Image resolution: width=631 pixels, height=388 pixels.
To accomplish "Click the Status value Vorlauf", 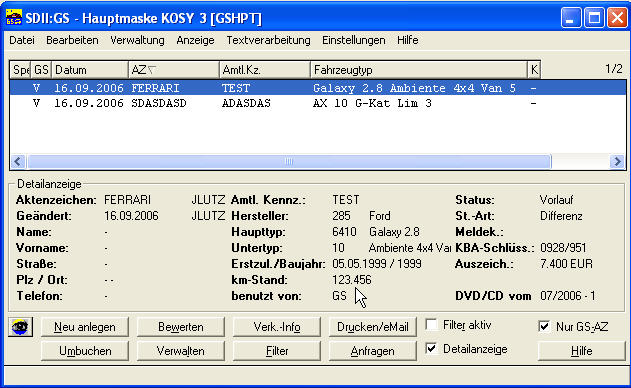I will (x=557, y=200).
